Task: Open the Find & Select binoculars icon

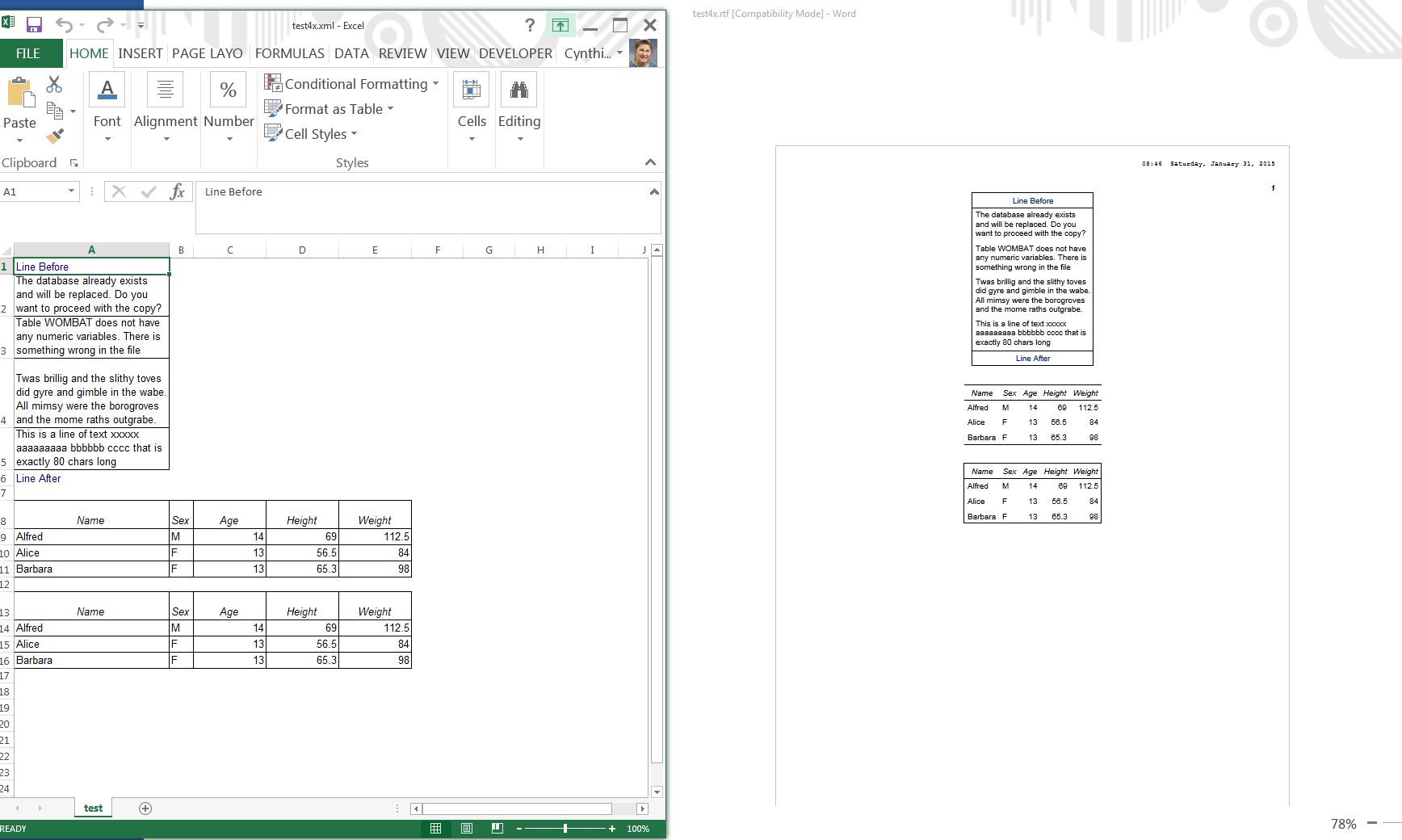Action: 519,89
